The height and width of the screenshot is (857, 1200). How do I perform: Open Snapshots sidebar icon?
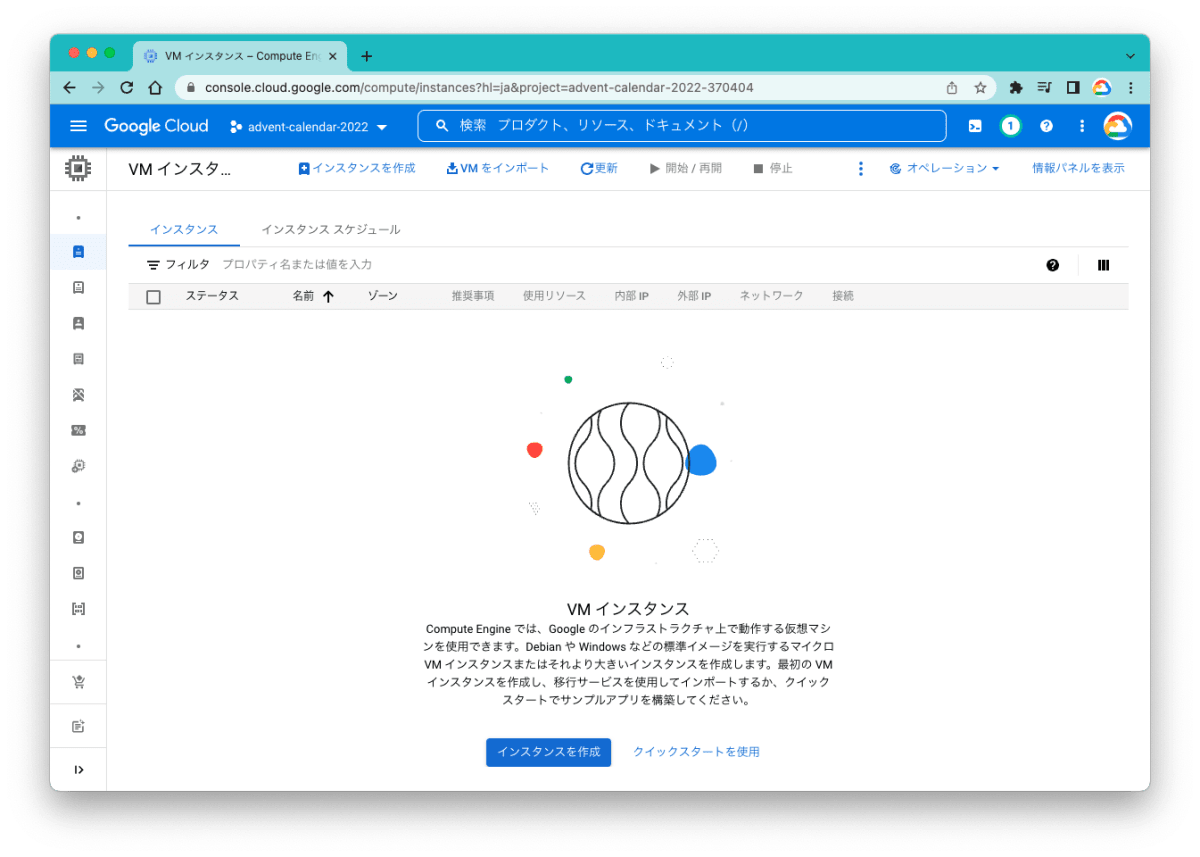point(78,573)
